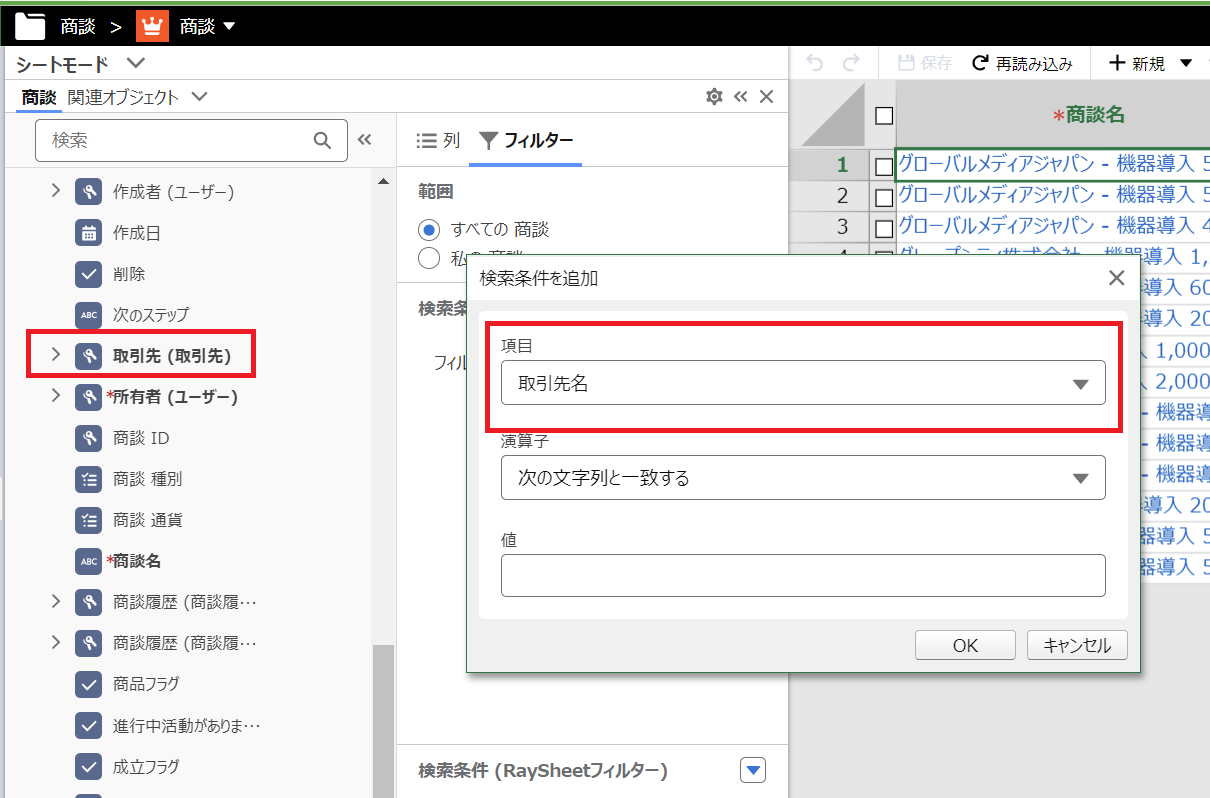
Task: Open the 関連オブジェクト tab
Action: pos(124,97)
